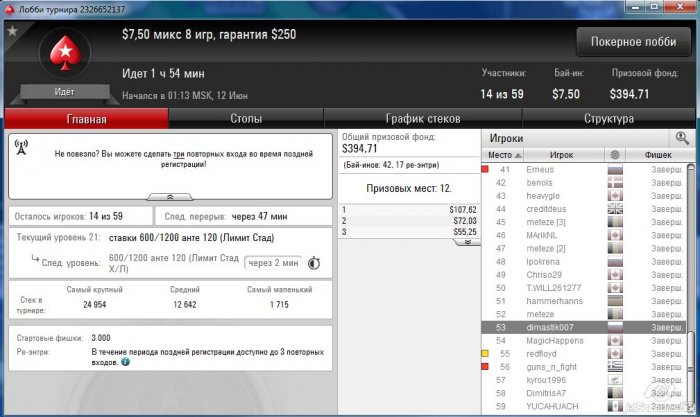This screenshot has width=700, height=417.
Task: Click the broadcast antenna news icon
Action: pos(21,147)
